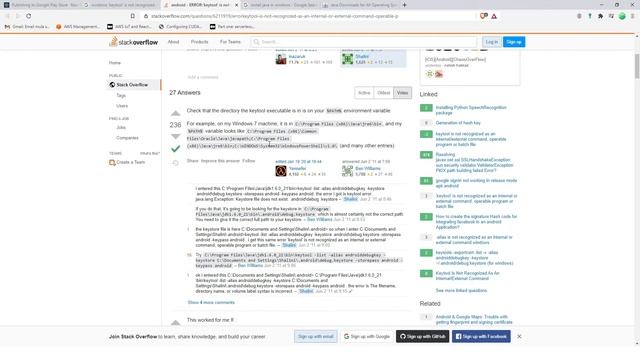Click Sign up with Facebook button

point(481,336)
